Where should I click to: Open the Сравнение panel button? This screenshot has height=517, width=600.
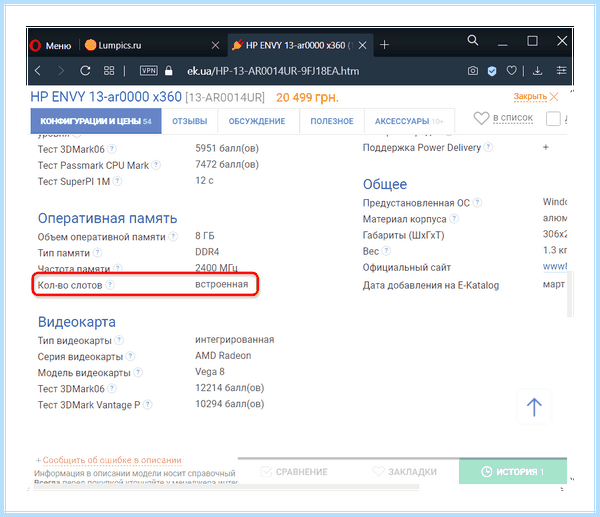(294, 472)
